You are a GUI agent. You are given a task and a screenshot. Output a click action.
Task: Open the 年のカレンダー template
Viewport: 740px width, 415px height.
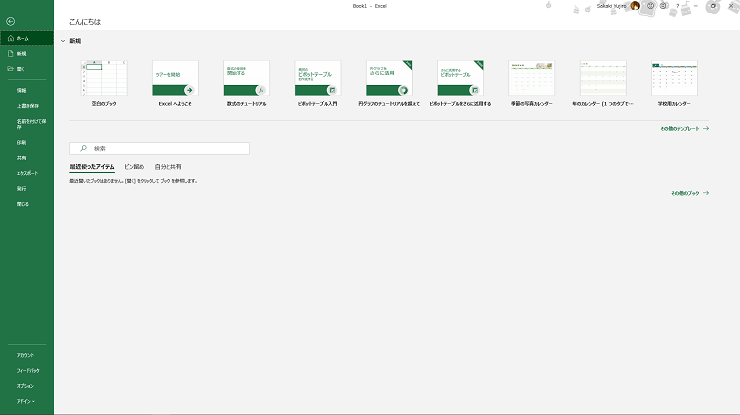click(603, 83)
